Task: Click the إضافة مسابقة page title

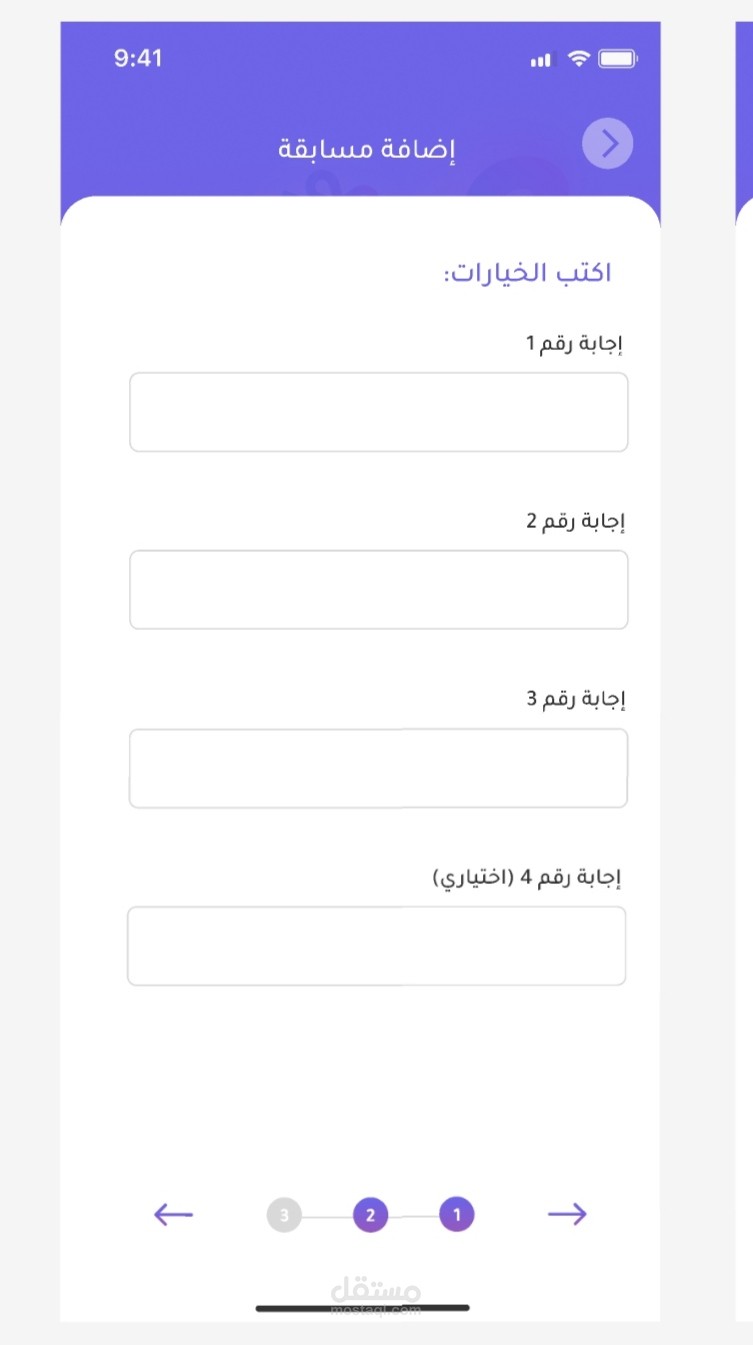Action: point(367,149)
